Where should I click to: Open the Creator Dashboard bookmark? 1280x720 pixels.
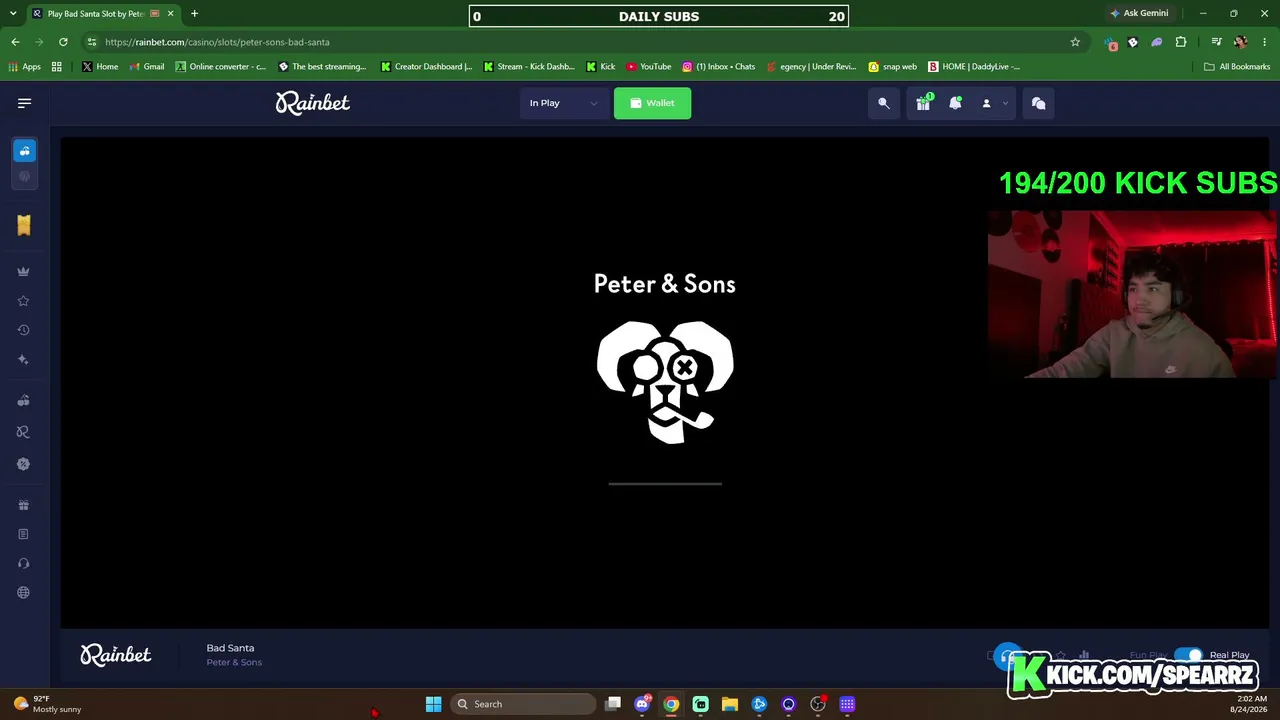[426, 67]
